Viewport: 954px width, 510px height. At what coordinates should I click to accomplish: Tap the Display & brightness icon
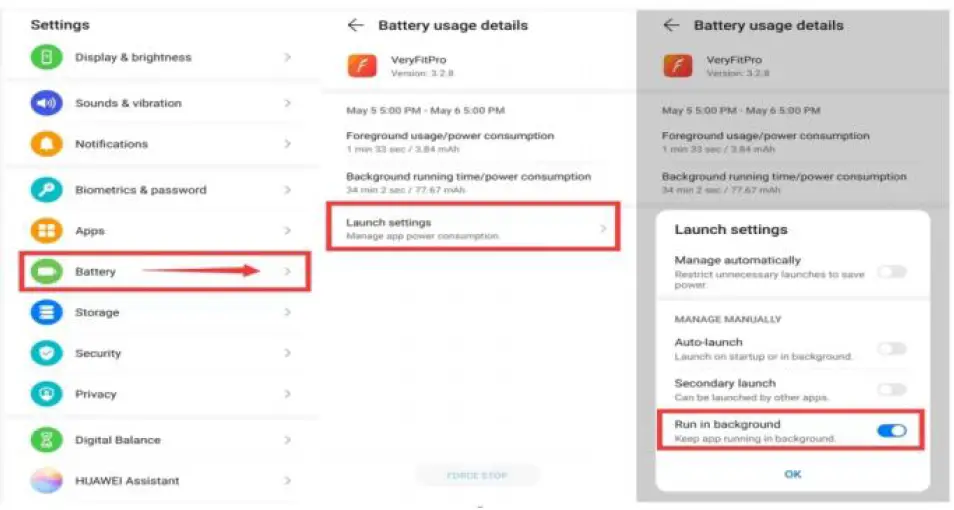pos(46,57)
